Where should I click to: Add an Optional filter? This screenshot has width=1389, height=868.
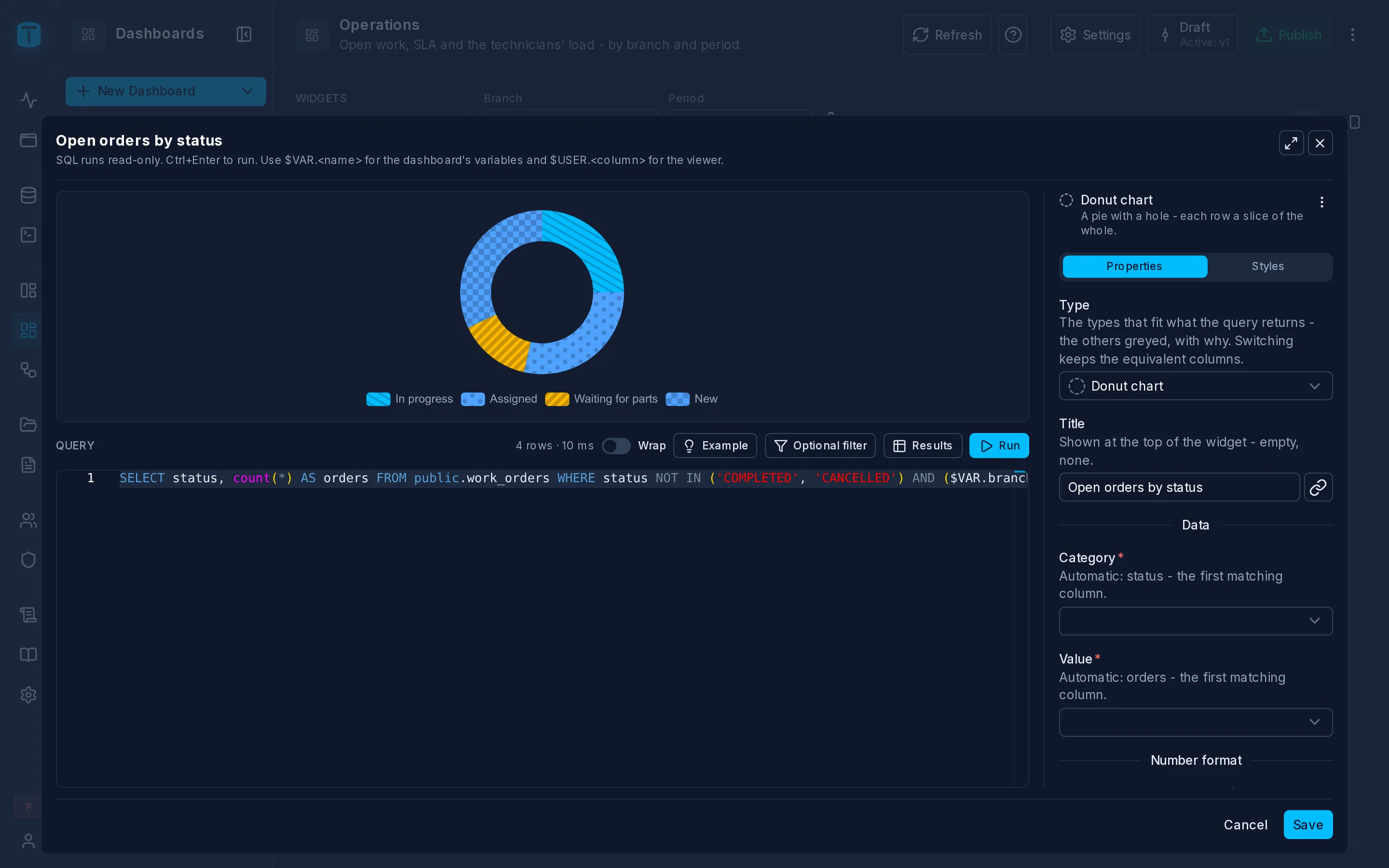pyautogui.click(x=819, y=446)
